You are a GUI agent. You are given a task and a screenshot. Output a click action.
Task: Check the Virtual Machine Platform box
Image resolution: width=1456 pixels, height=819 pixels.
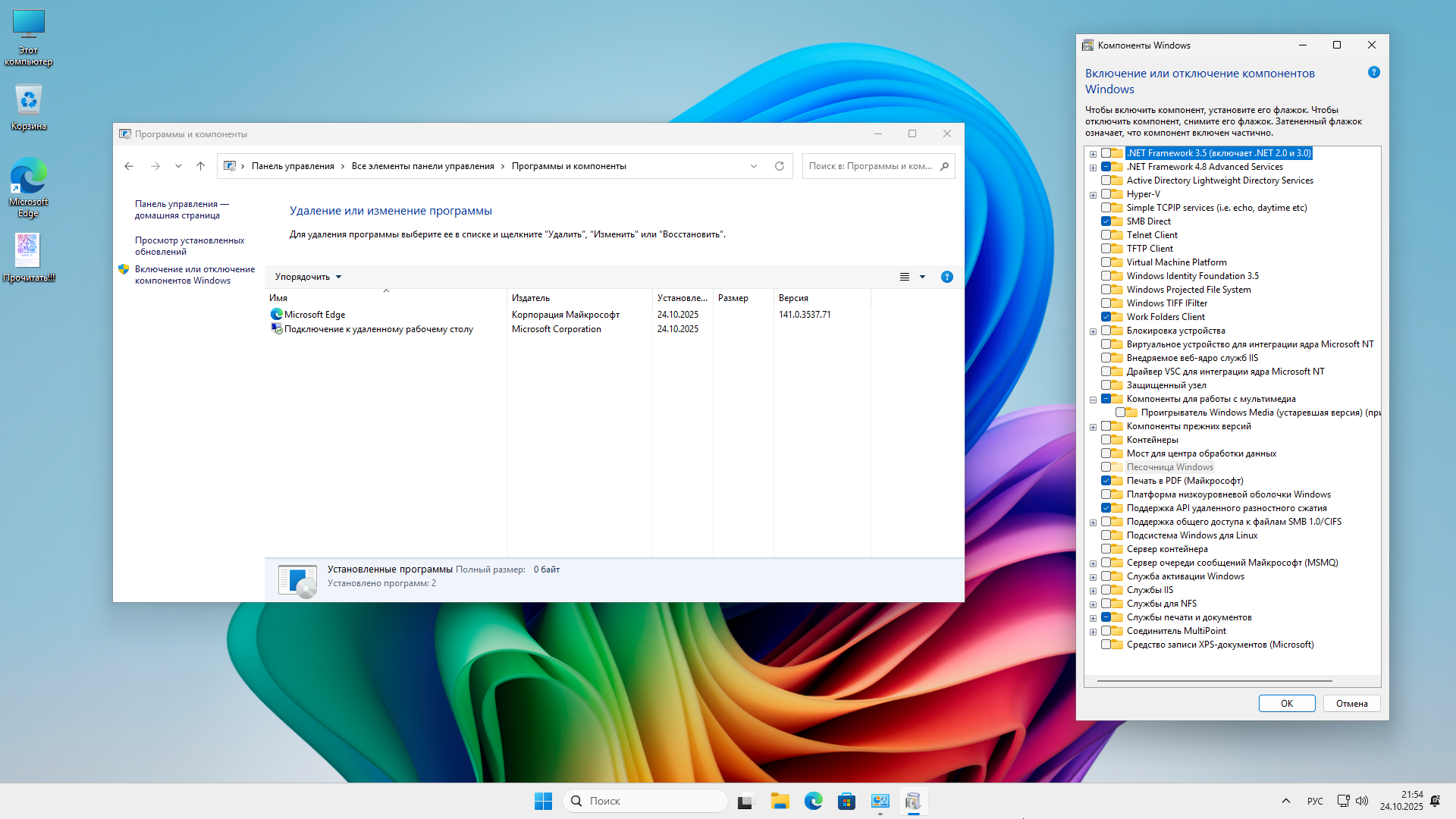click(x=1106, y=262)
